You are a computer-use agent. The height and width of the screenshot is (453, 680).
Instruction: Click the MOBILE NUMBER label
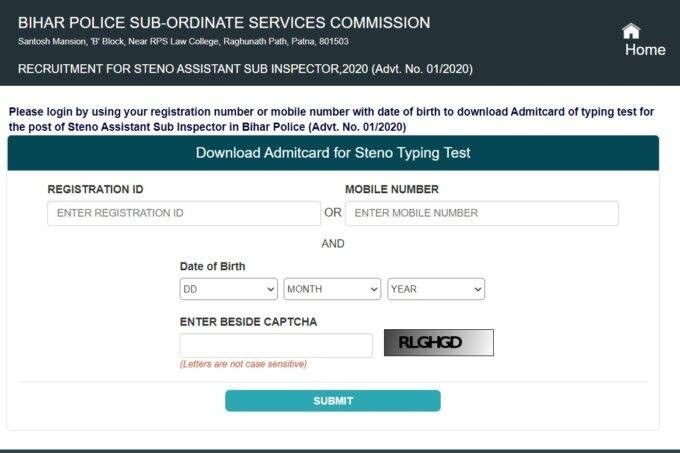coord(392,189)
